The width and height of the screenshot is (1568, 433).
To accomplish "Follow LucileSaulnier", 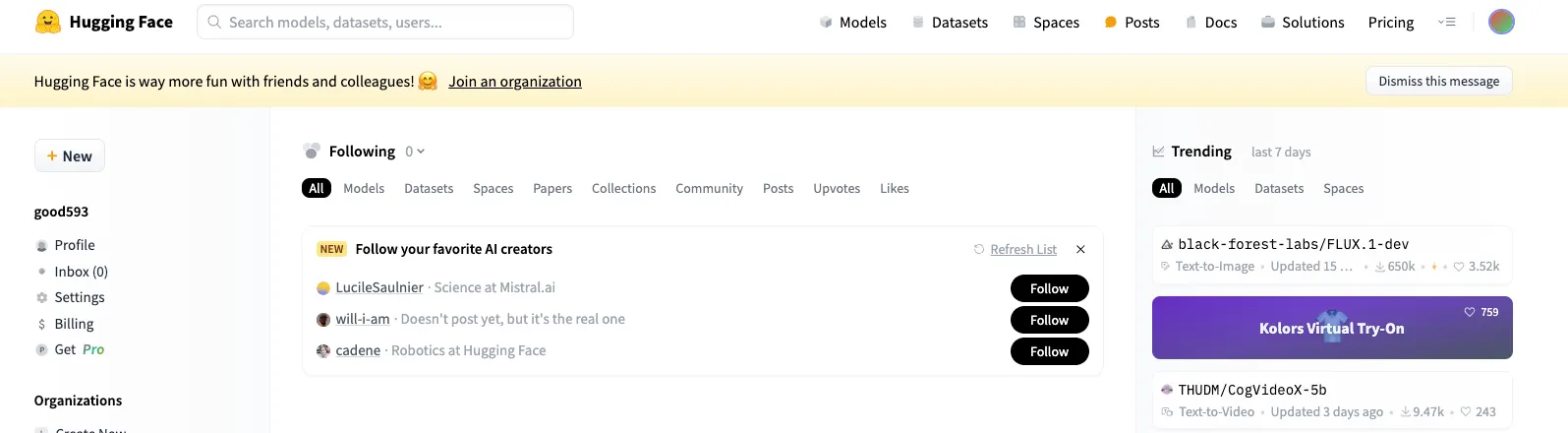I will pos(1049,288).
